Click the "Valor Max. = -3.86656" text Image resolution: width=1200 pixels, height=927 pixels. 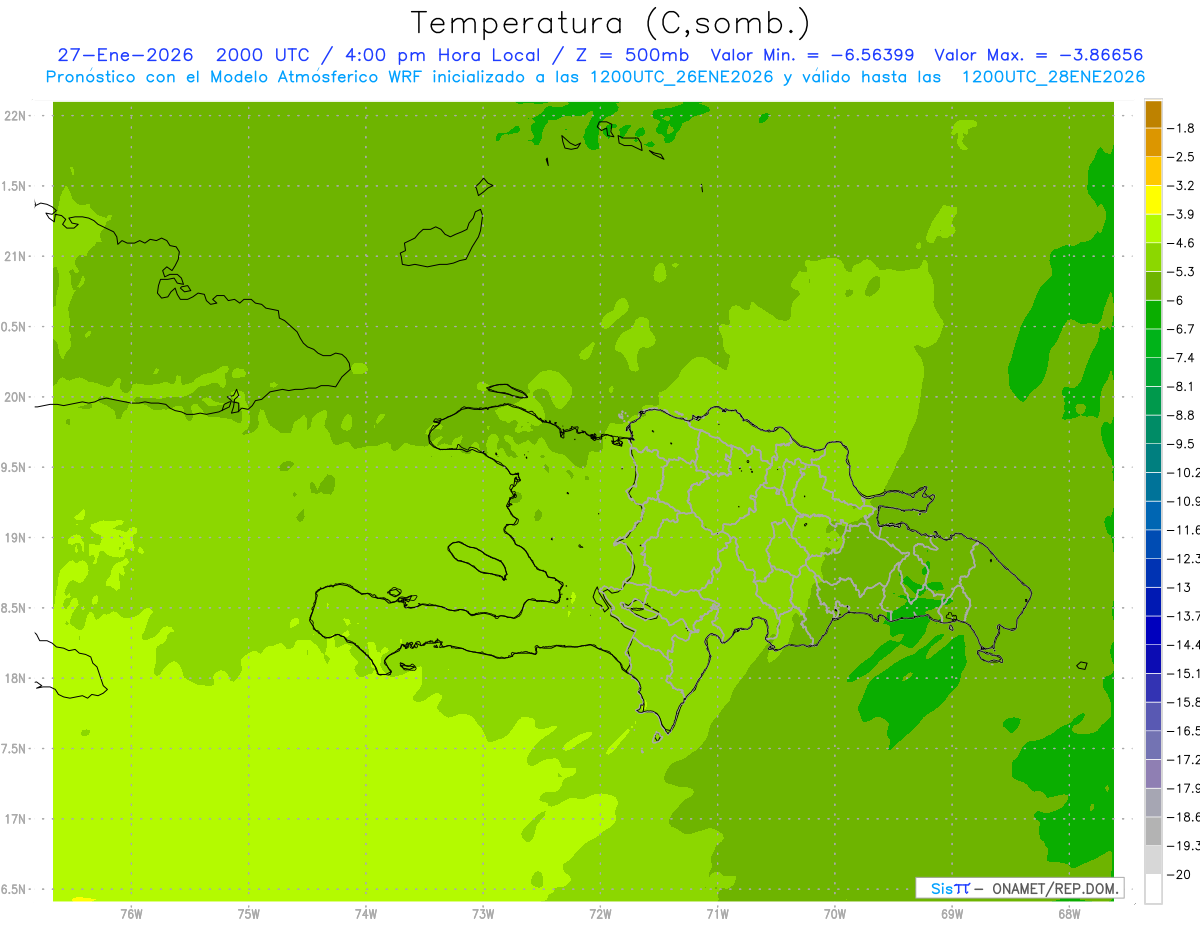[1038, 55]
